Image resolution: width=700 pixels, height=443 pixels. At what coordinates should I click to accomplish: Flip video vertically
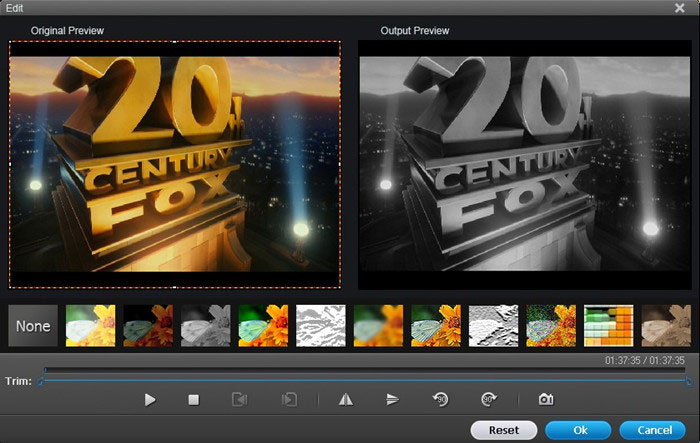point(392,399)
